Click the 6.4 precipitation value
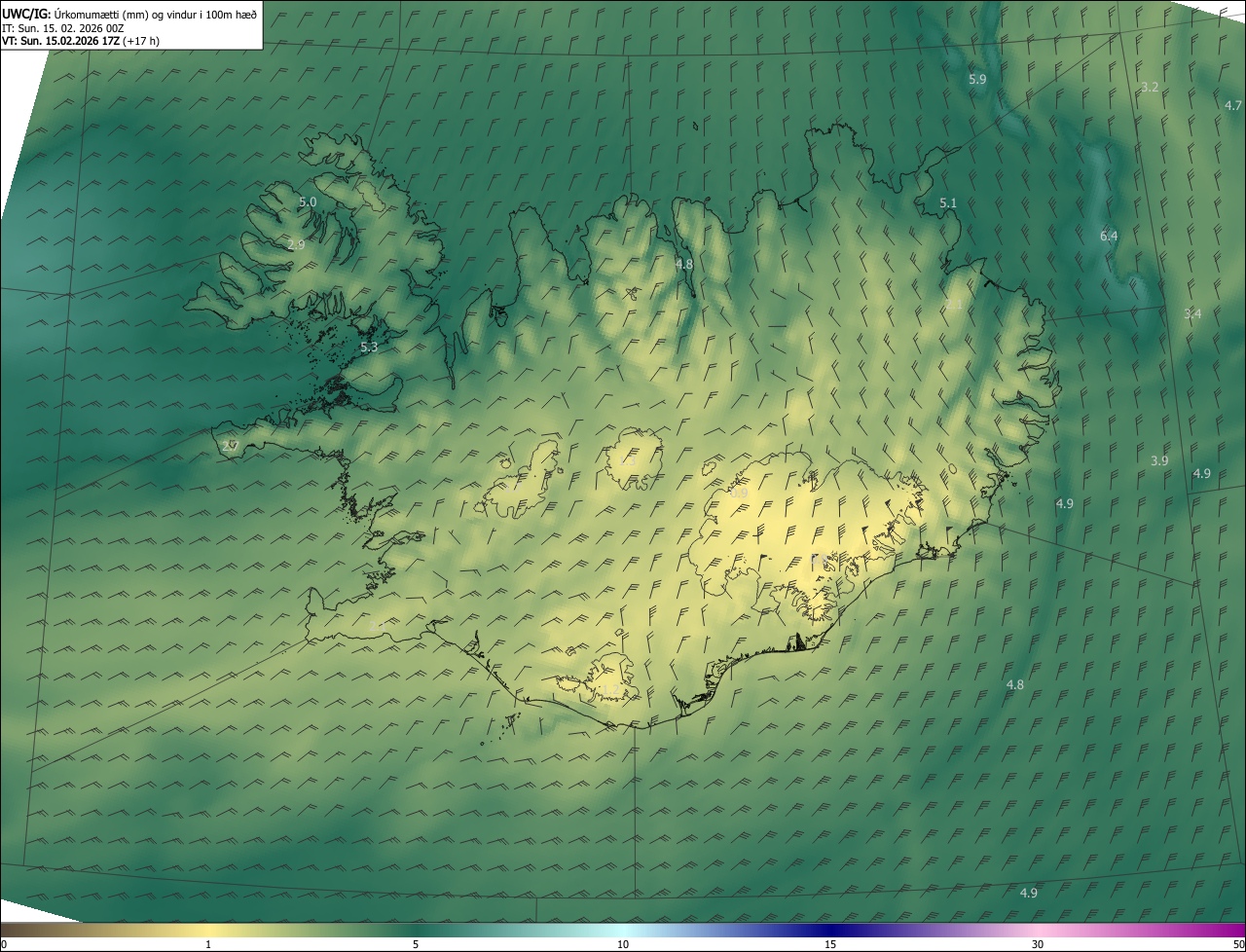Image resolution: width=1246 pixels, height=952 pixels. (x=1109, y=236)
